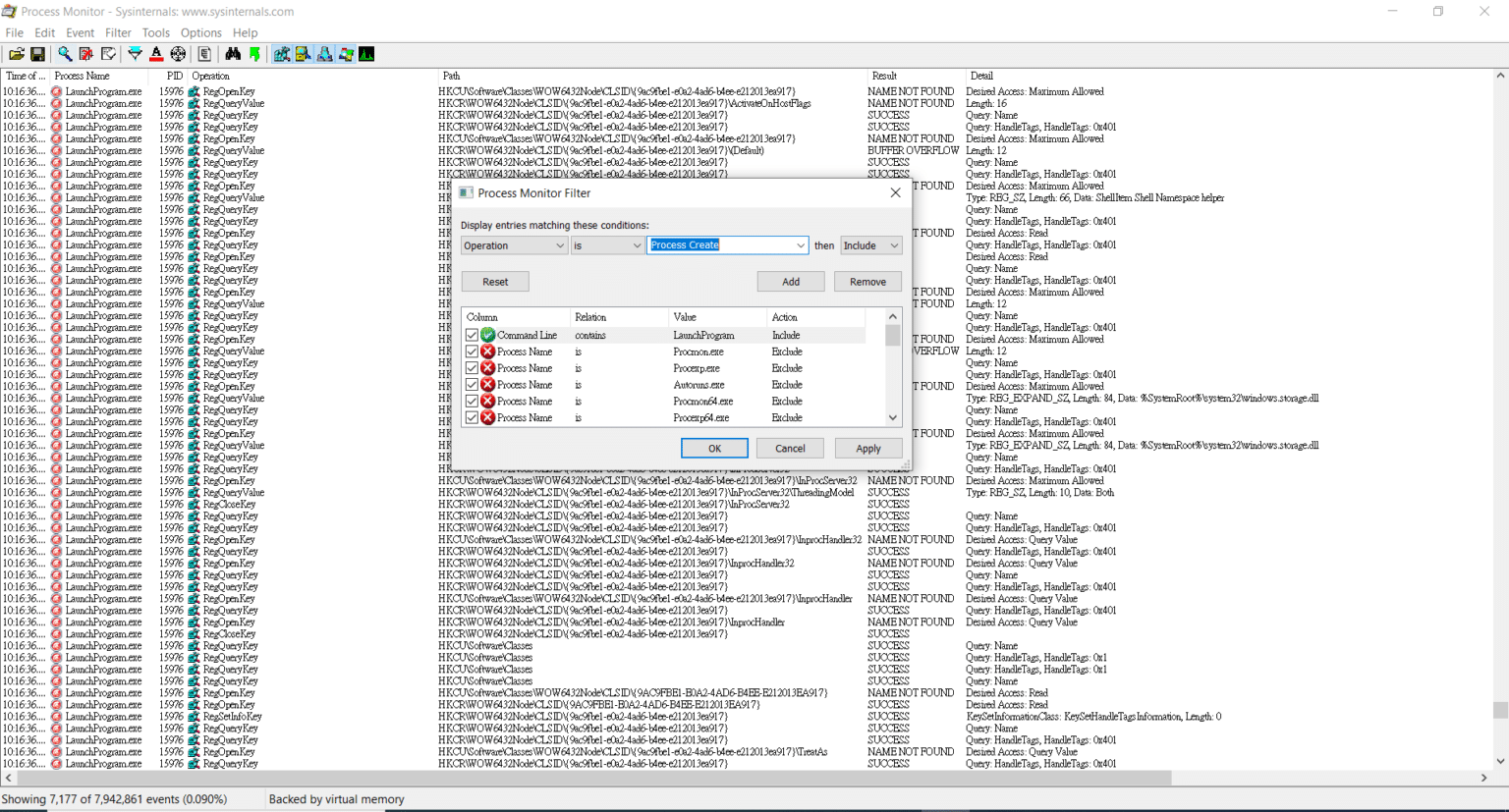
Task: Click the Save floppy disk toolbar icon
Action: (37, 54)
